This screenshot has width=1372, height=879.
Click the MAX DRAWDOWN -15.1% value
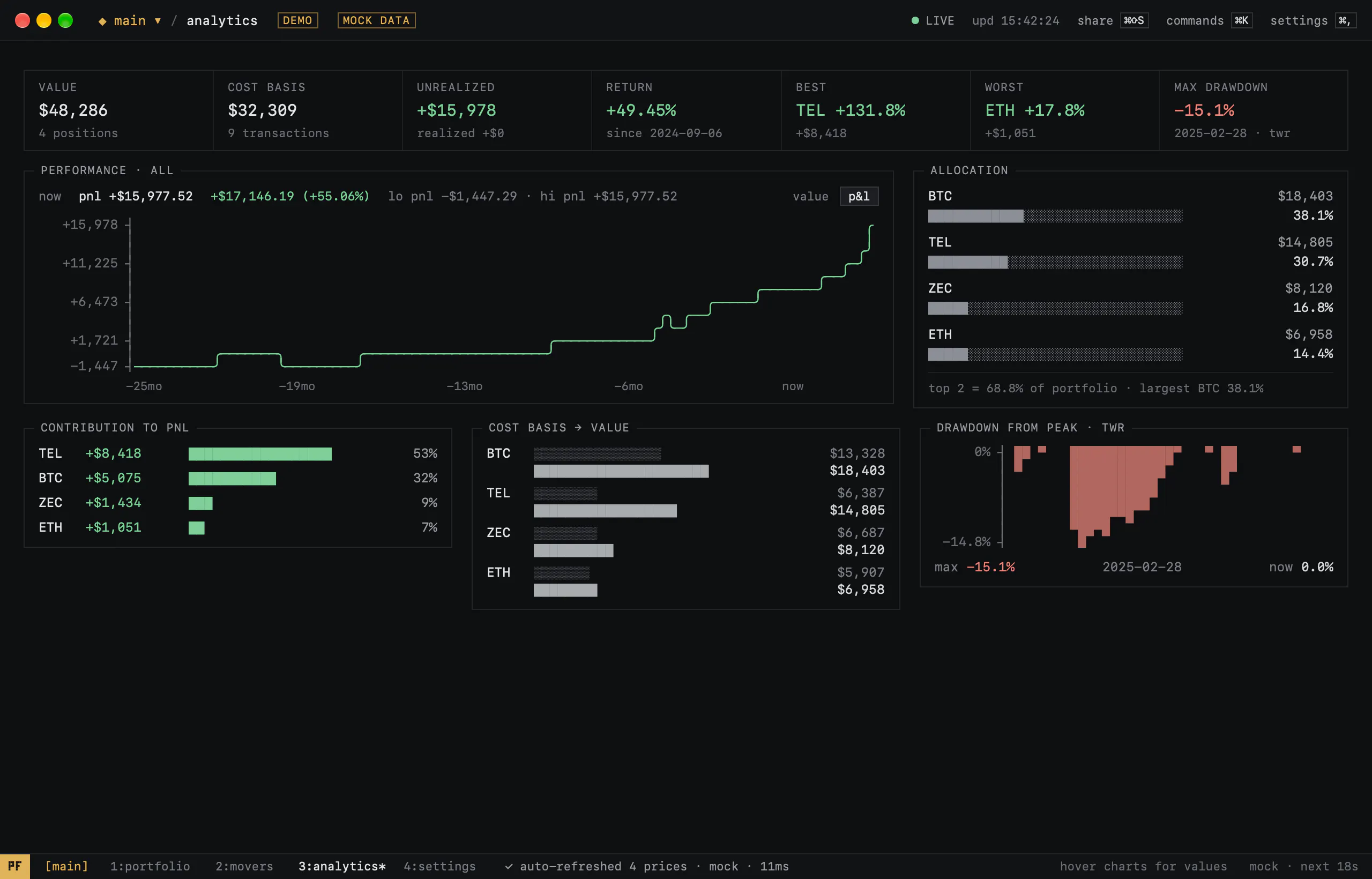[x=1204, y=110]
